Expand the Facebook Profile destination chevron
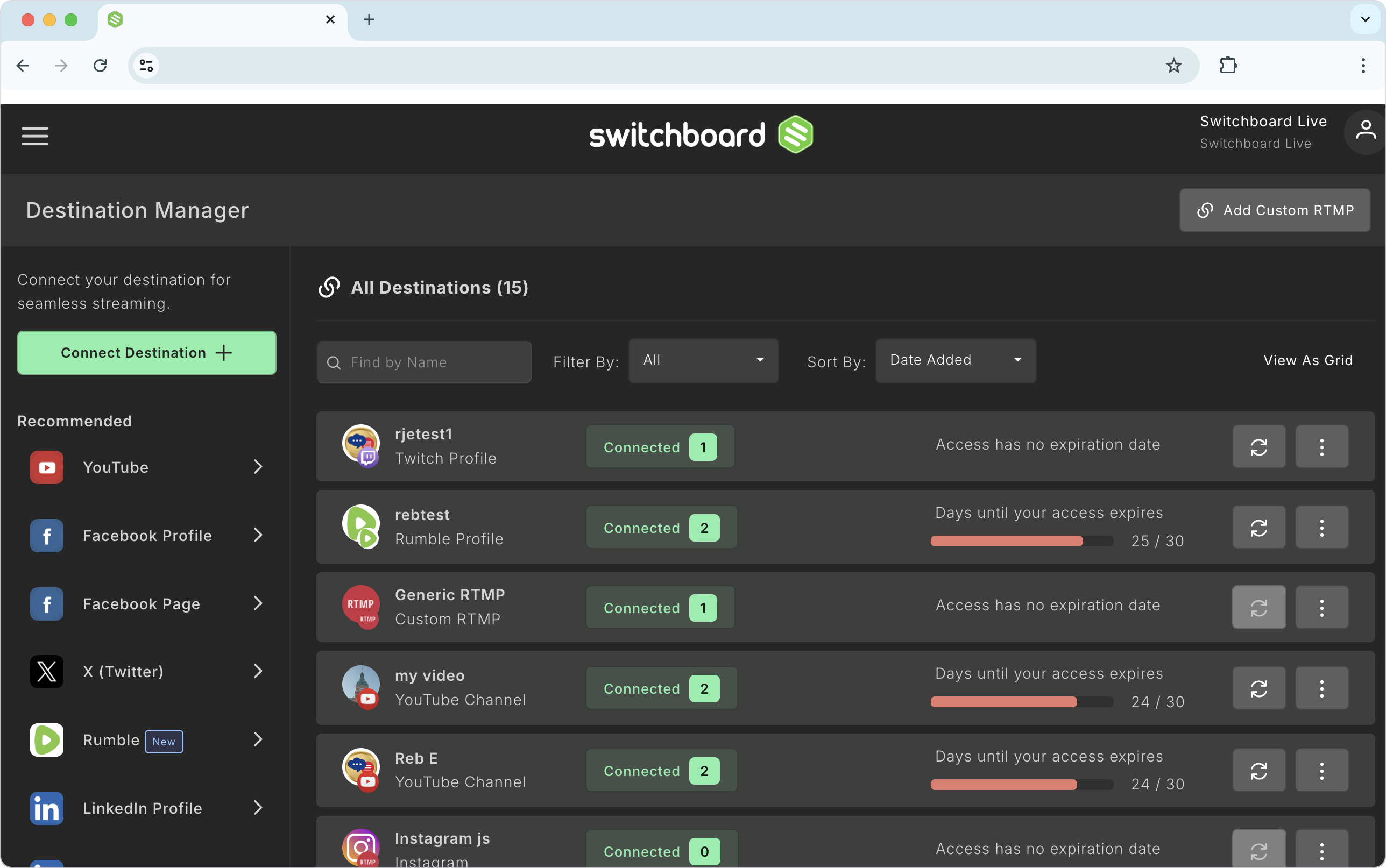 (x=258, y=535)
